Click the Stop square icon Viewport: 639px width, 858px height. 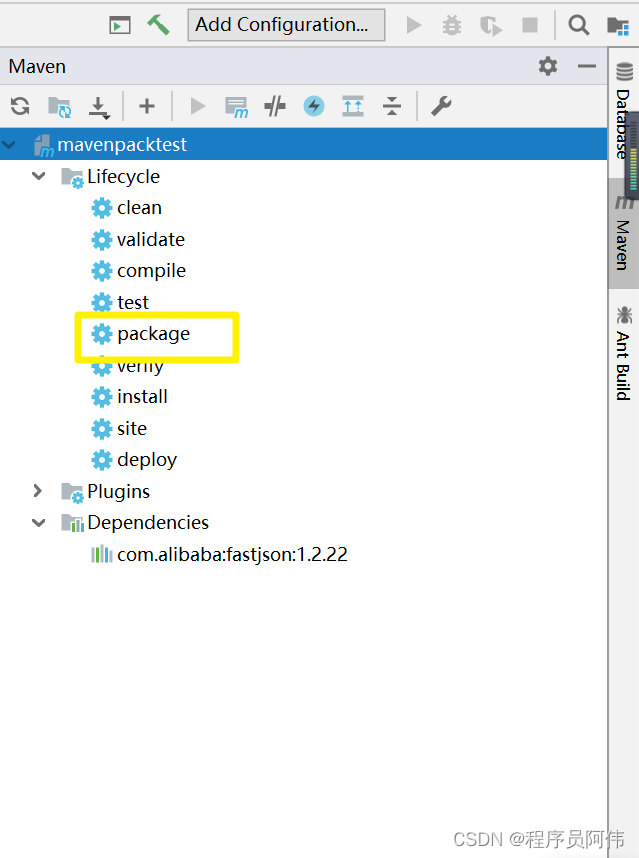pyautogui.click(x=530, y=25)
